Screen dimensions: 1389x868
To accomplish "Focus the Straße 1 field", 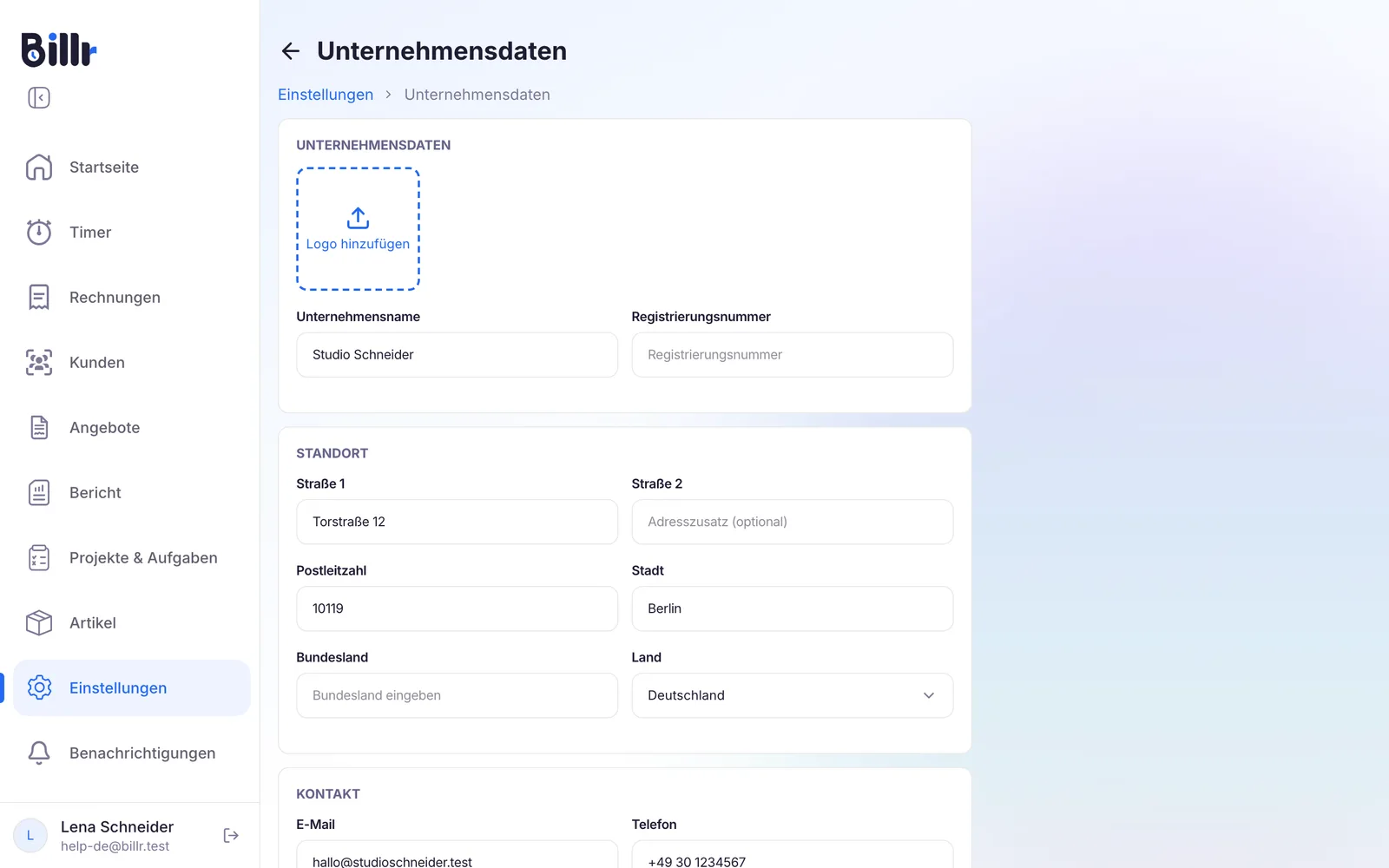I will (457, 522).
